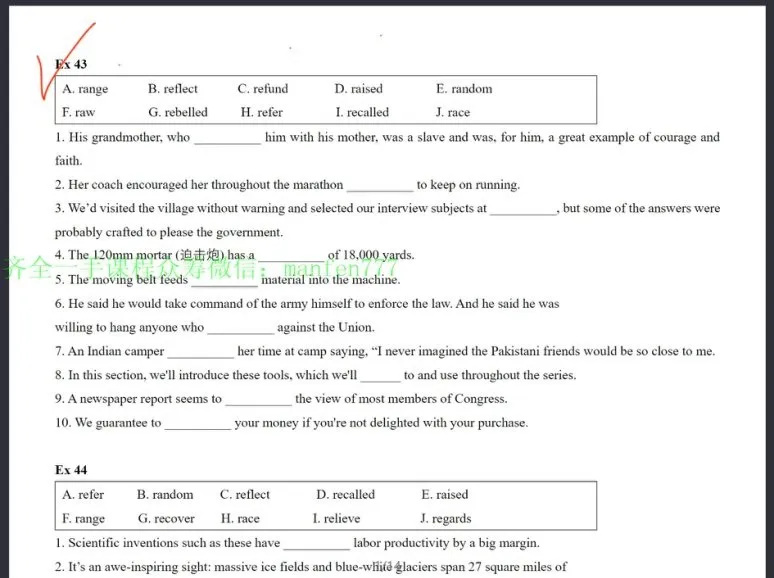Select word option 'G. rebelled'
This screenshot has width=774, height=578.
178,113
